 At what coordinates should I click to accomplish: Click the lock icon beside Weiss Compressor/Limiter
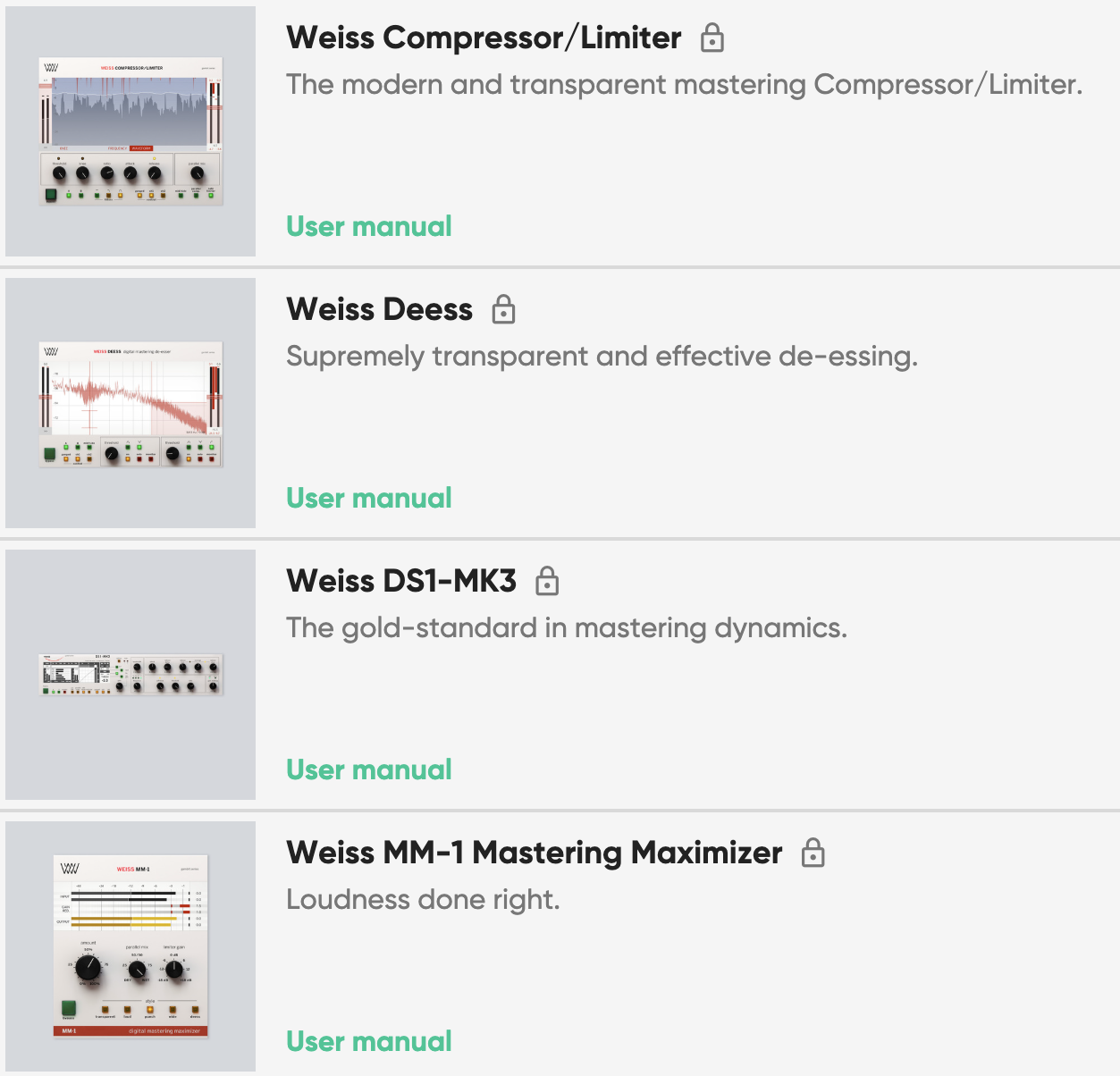click(712, 38)
